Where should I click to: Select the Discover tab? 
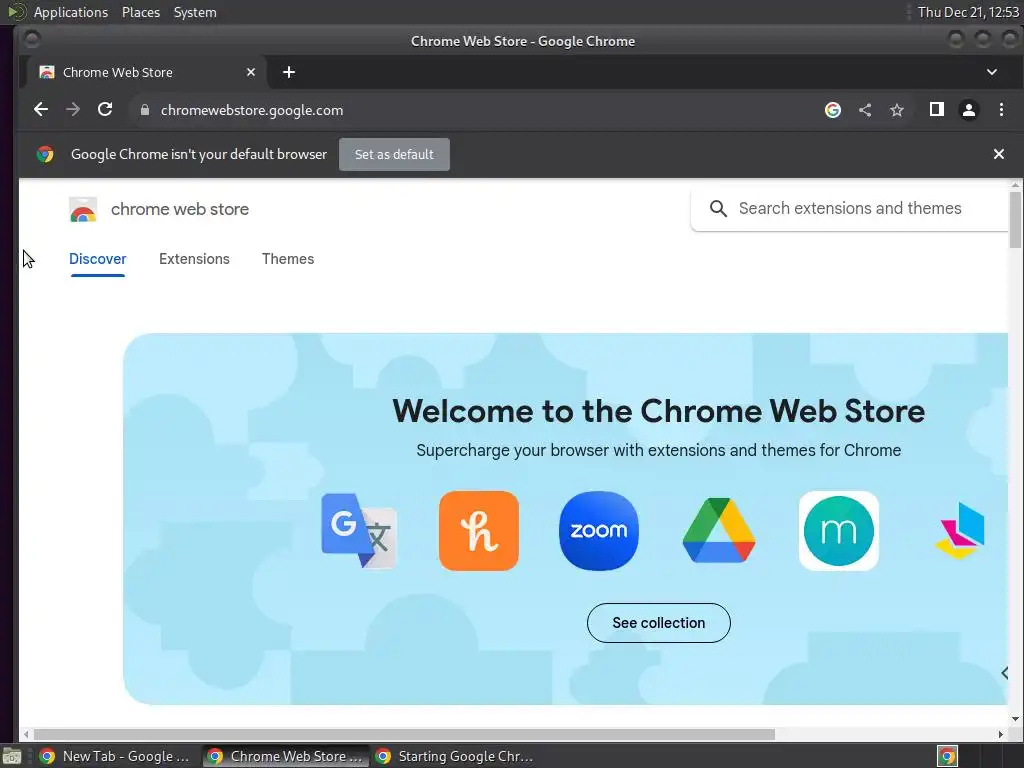coord(97,259)
